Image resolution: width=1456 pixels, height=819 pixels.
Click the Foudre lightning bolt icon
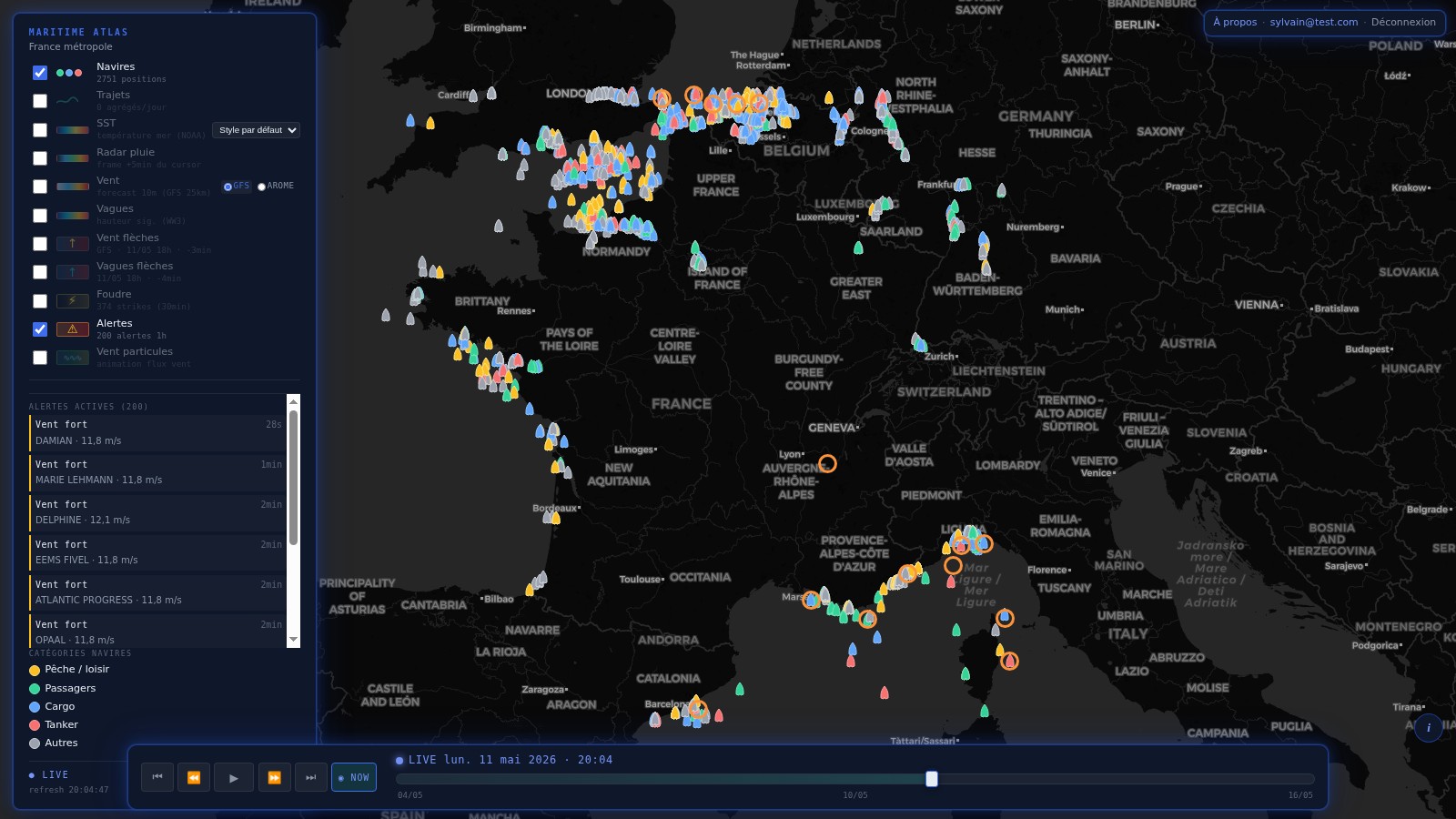click(x=73, y=301)
